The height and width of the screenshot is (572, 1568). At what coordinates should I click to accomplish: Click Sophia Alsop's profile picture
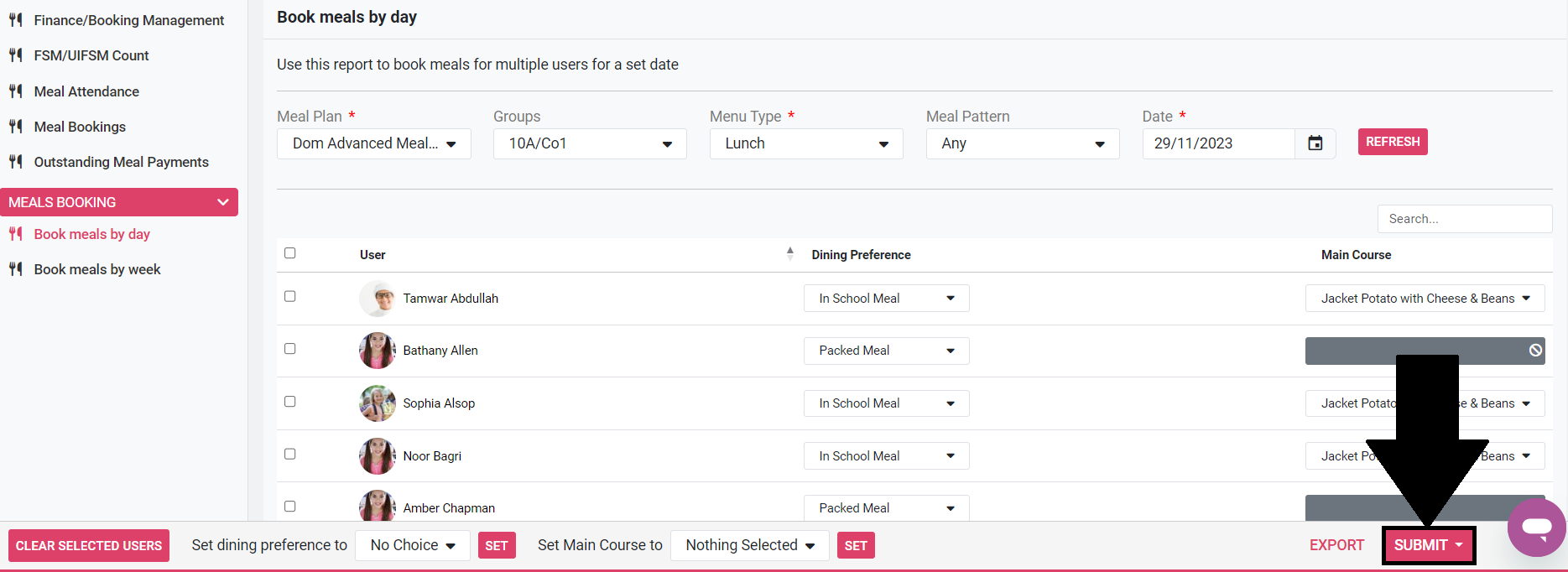(x=378, y=403)
